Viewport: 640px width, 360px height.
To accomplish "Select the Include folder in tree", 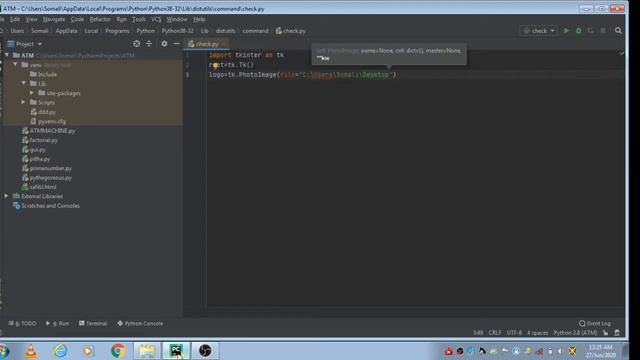I will tap(47, 74).
